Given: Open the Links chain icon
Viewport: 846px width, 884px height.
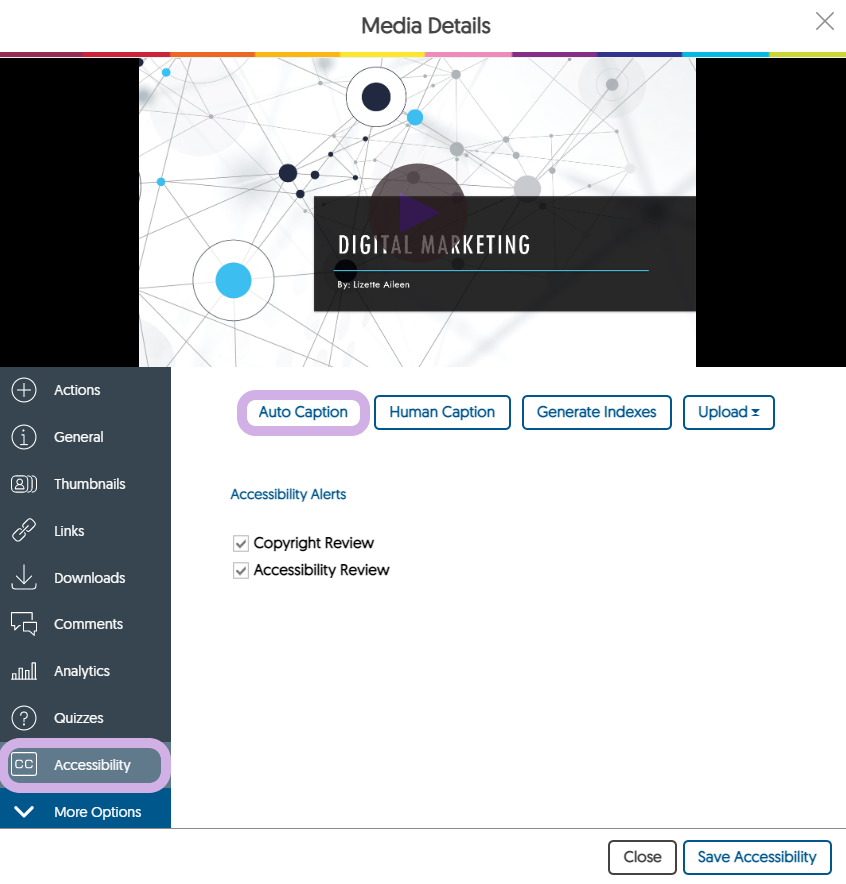Looking at the screenshot, I should click(x=24, y=531).
